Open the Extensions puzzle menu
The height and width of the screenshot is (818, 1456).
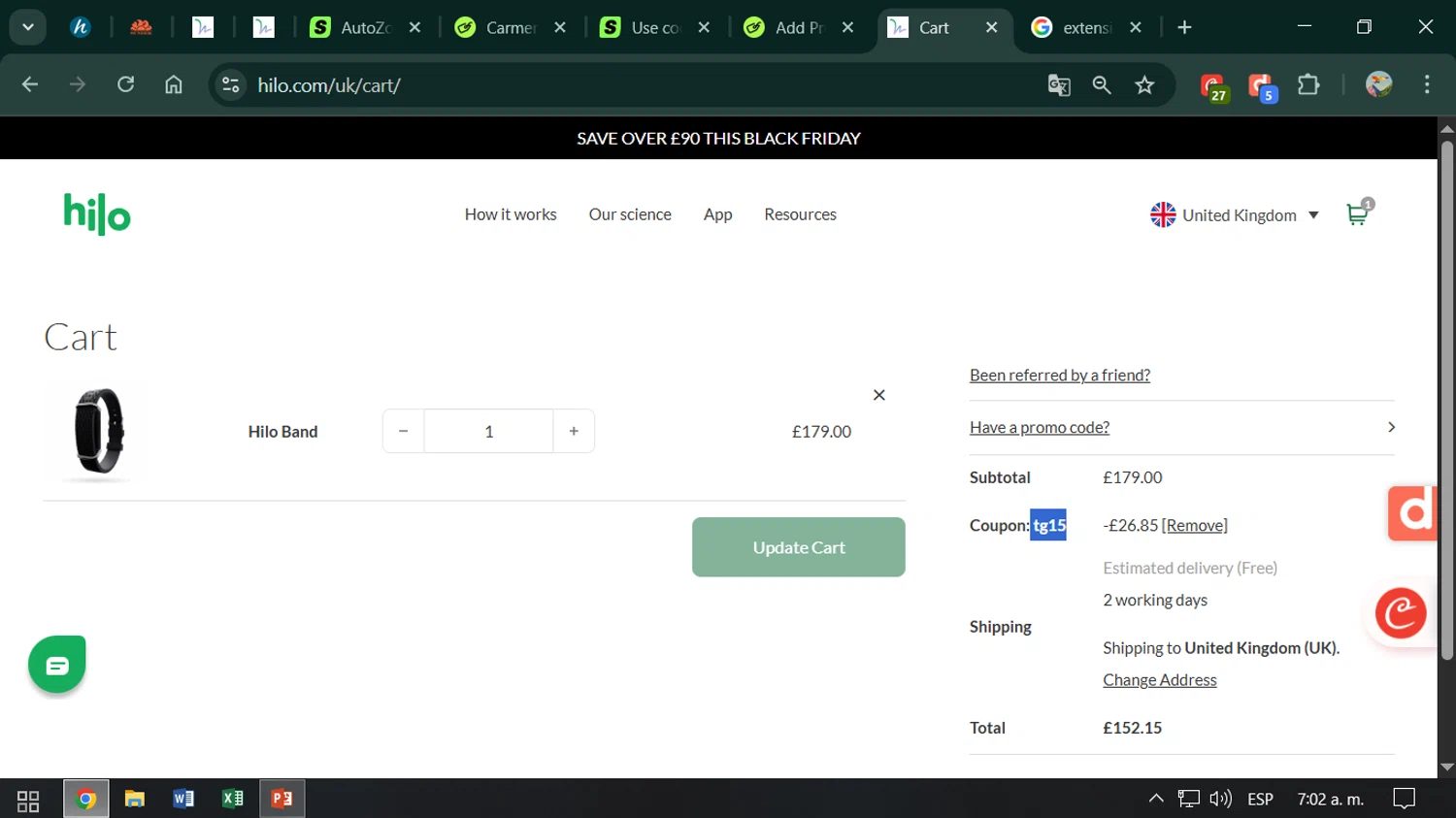pos(1308,84)
